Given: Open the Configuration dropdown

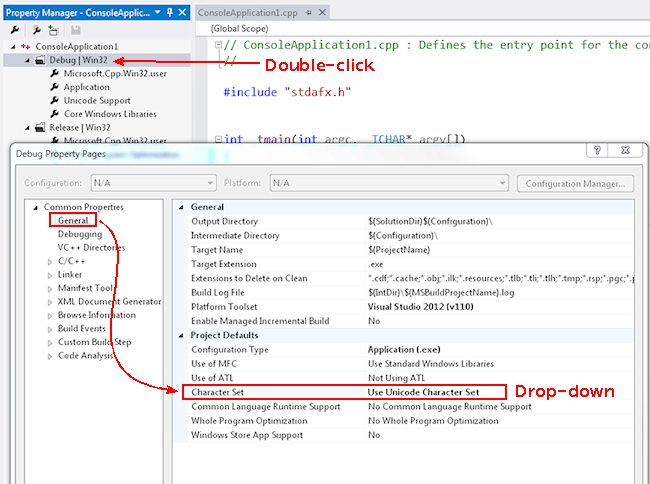Looking at the screenshot, I should (154, 183).
